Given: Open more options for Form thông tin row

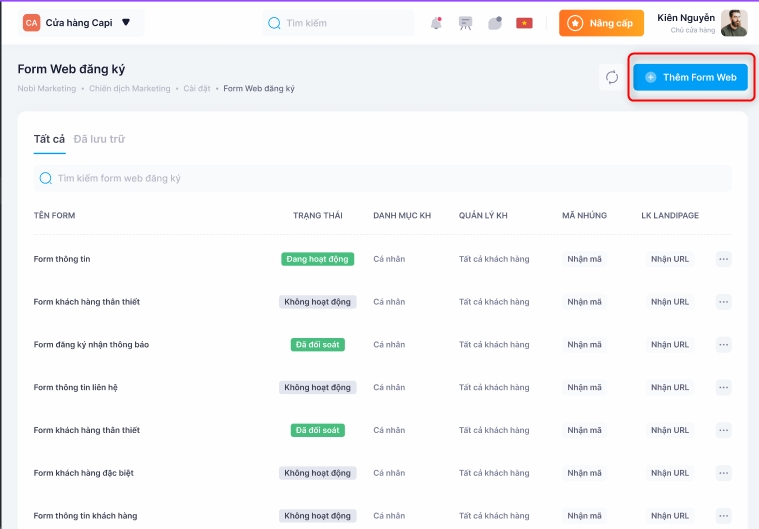Looking at the screenshot, I should tap(724, 259).
